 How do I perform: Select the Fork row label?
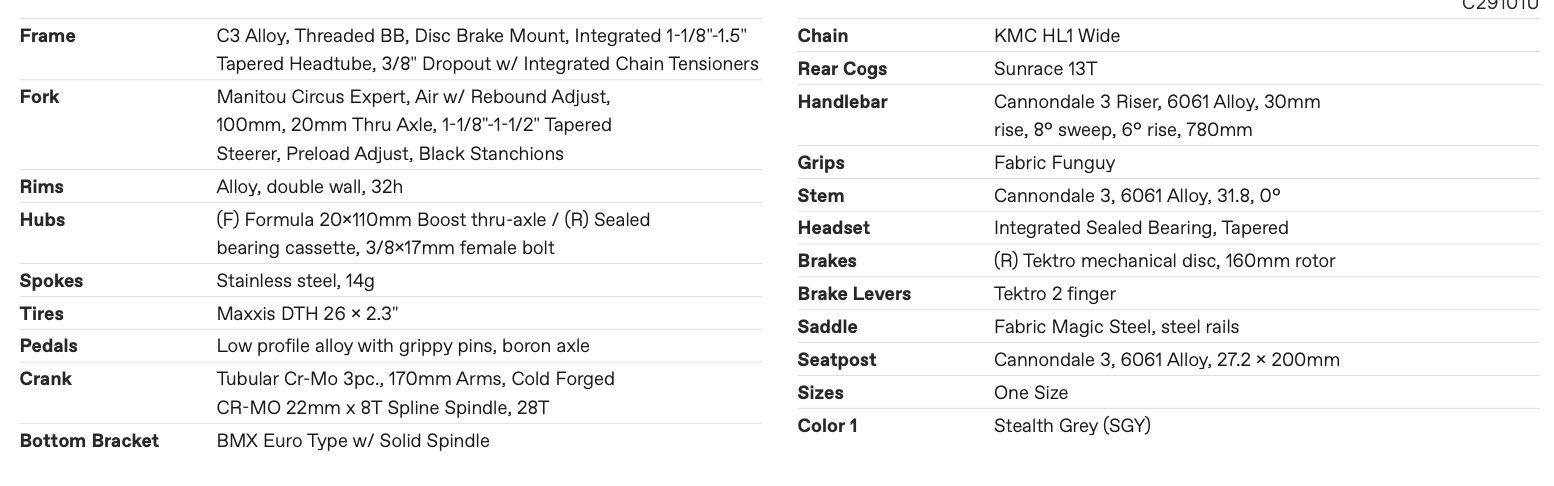tap(39, 97)
